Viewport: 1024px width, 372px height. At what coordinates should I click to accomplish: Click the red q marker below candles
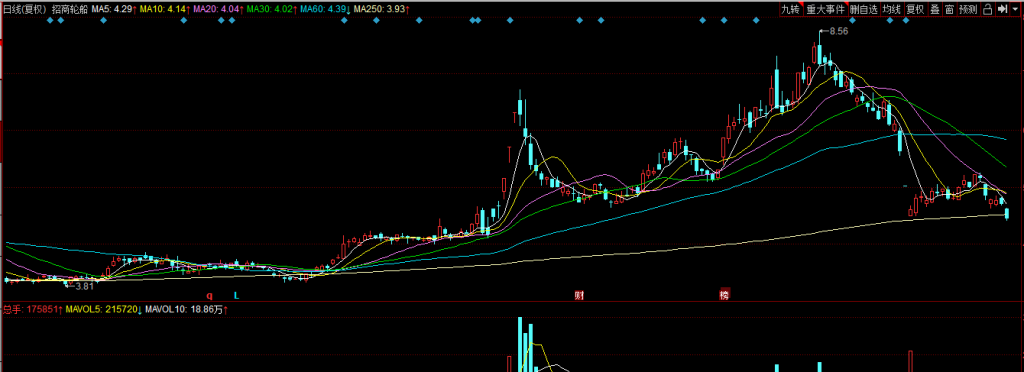coord(210,296)
